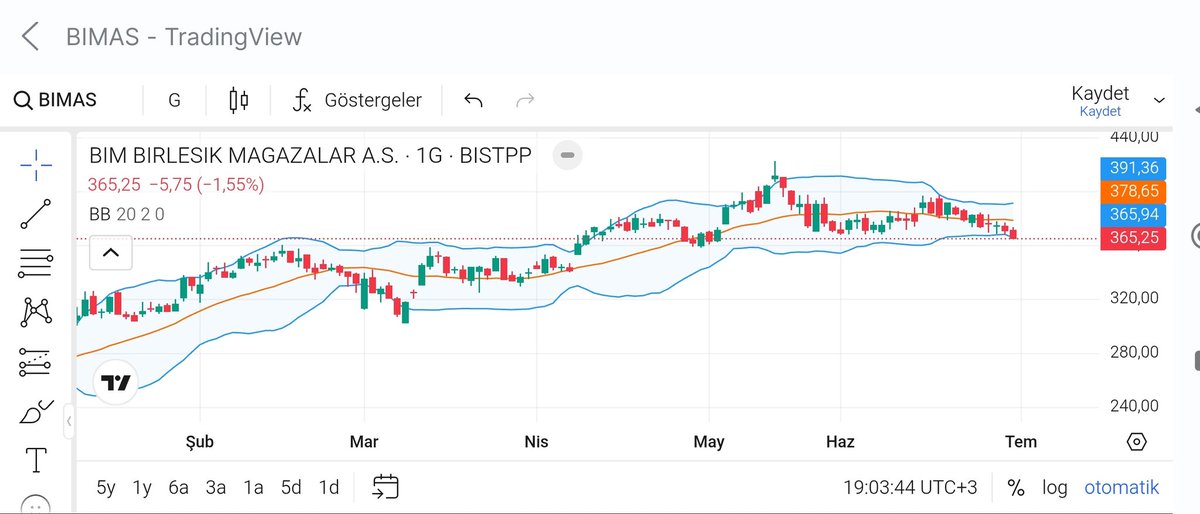Set range to 1y
The image size is (1200, 514).
(x=142, y=488)
